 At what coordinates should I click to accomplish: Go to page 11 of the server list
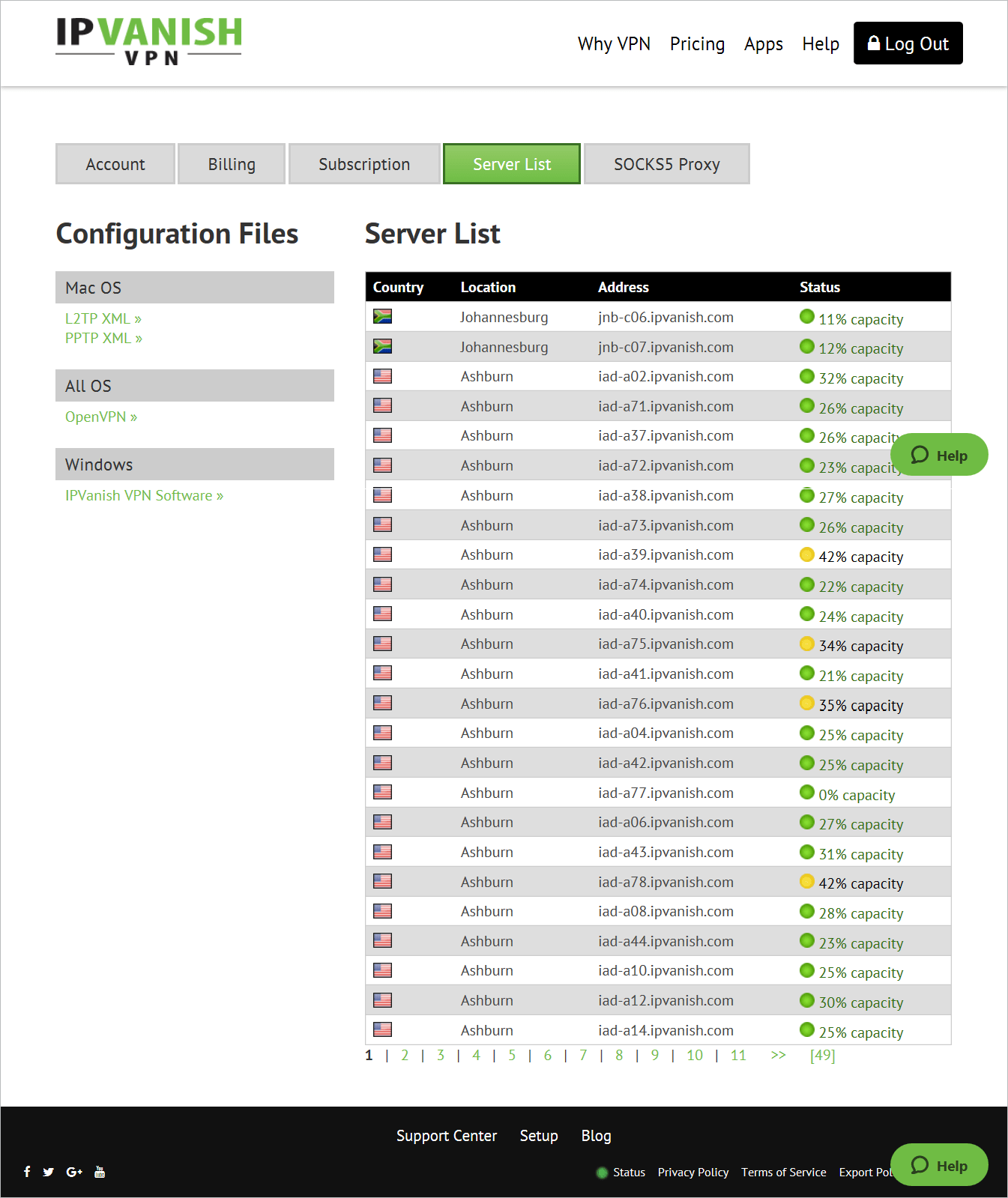(738, 1055)
